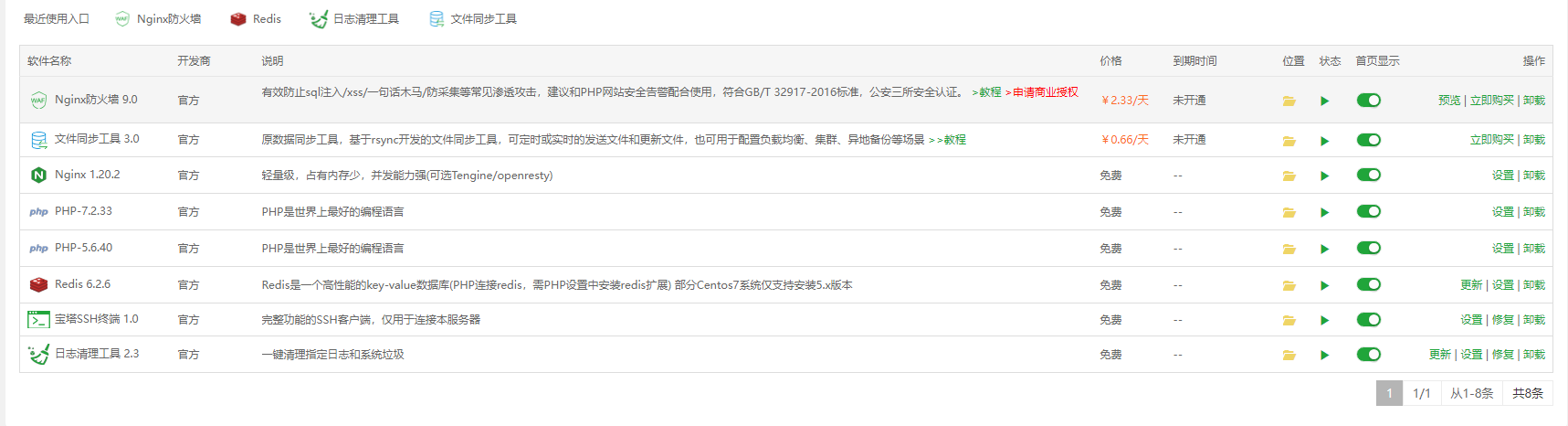
Task: Click status play icon for PHP-7.2.33
Action: coord(1324,212)
